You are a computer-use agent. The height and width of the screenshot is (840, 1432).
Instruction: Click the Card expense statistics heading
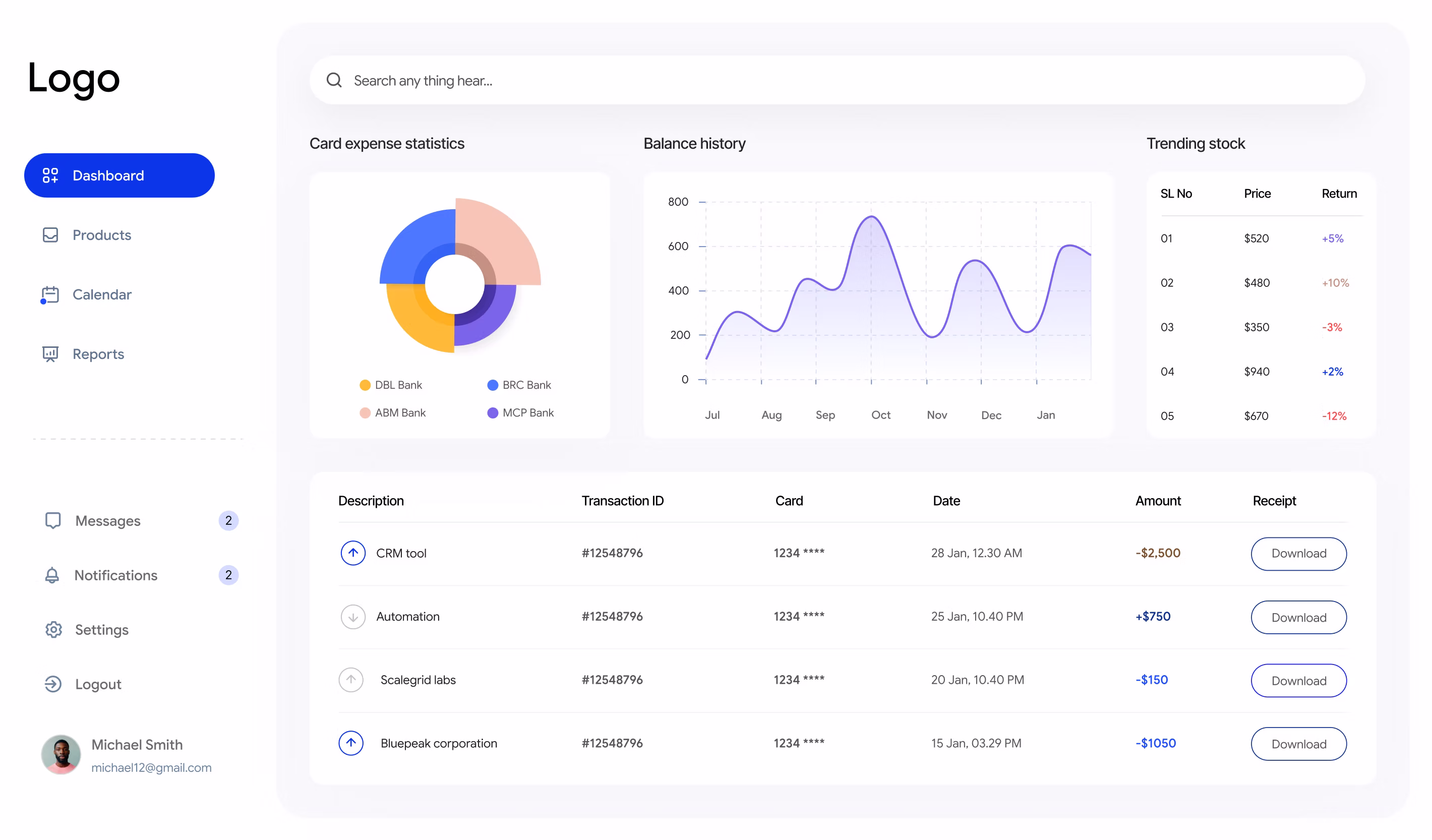tap(386, 144)
